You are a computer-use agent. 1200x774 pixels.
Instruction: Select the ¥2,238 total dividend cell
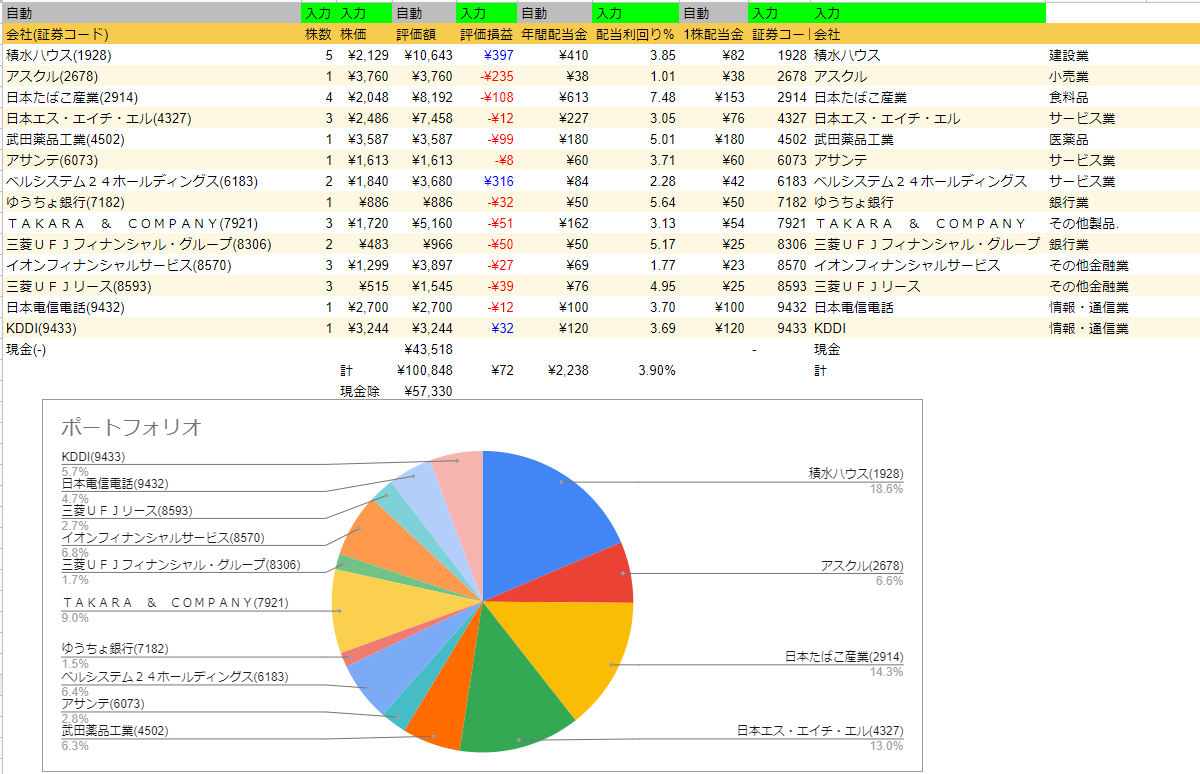pos(554,370)
